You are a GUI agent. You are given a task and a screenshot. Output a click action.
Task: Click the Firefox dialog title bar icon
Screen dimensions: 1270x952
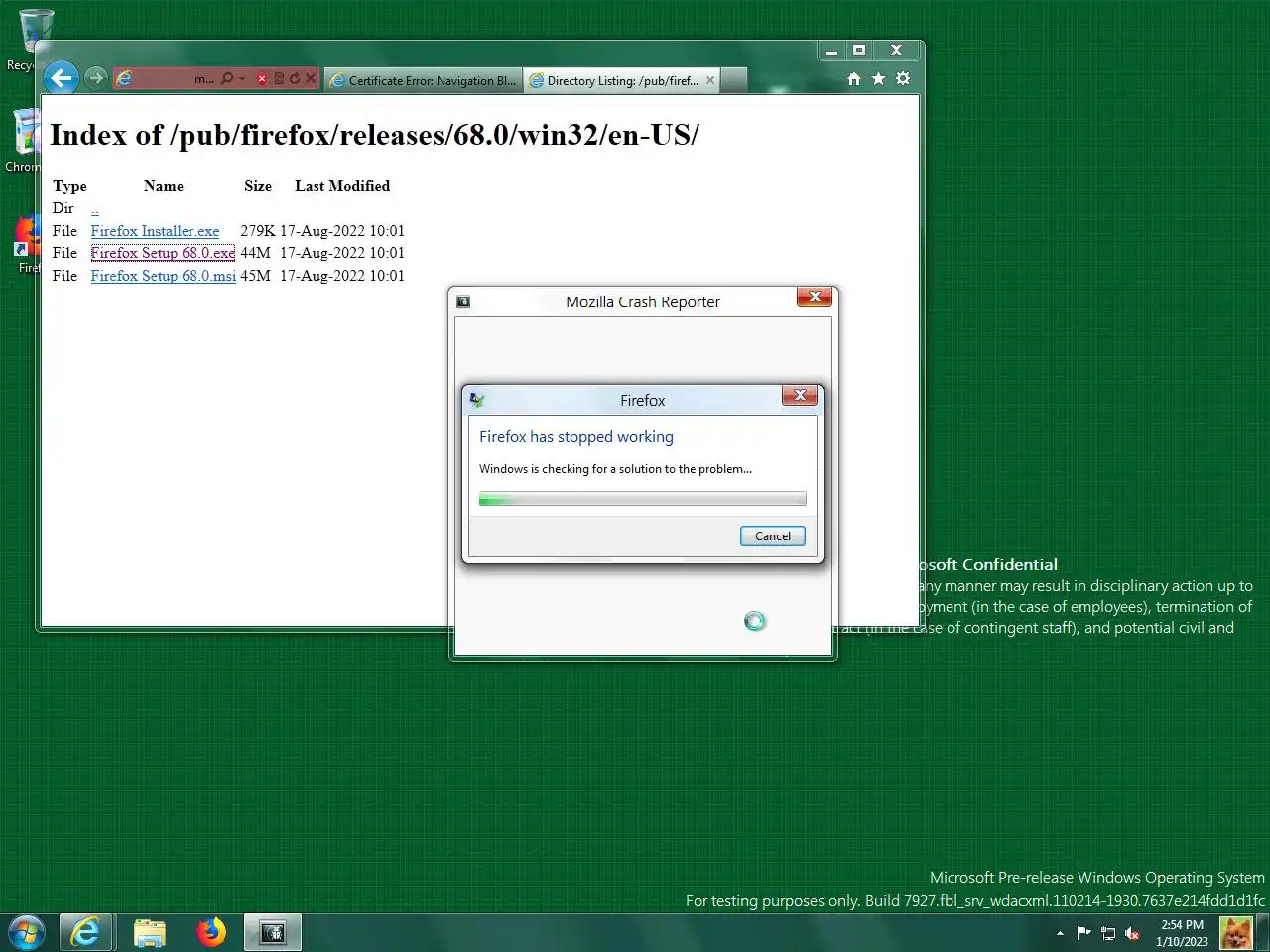coord(477,400)
